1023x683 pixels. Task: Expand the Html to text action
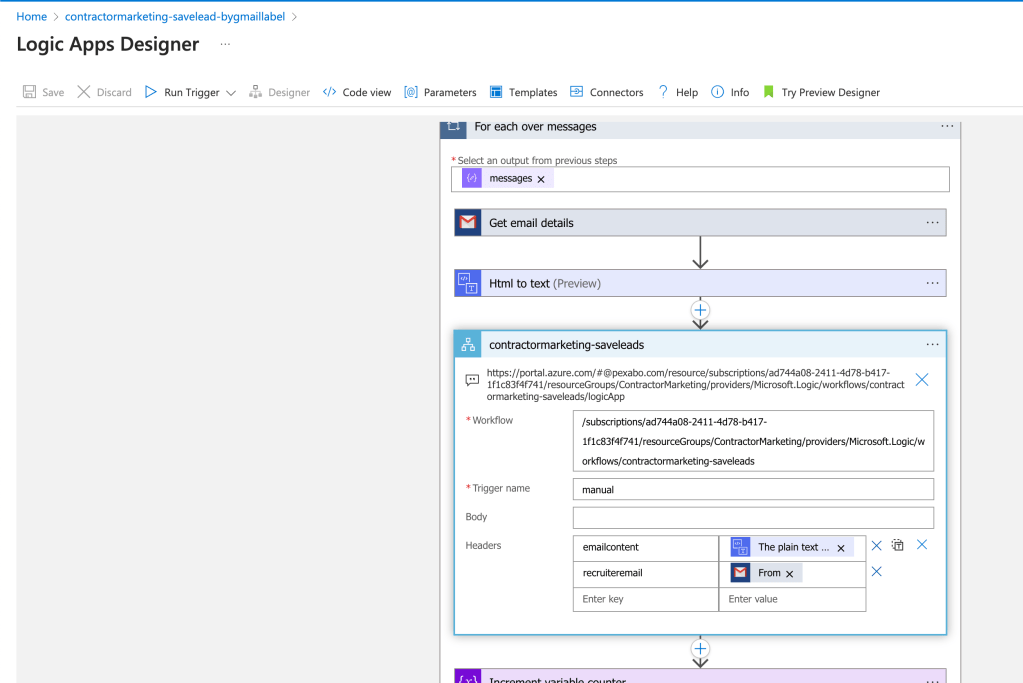click(x=700, y=283)
